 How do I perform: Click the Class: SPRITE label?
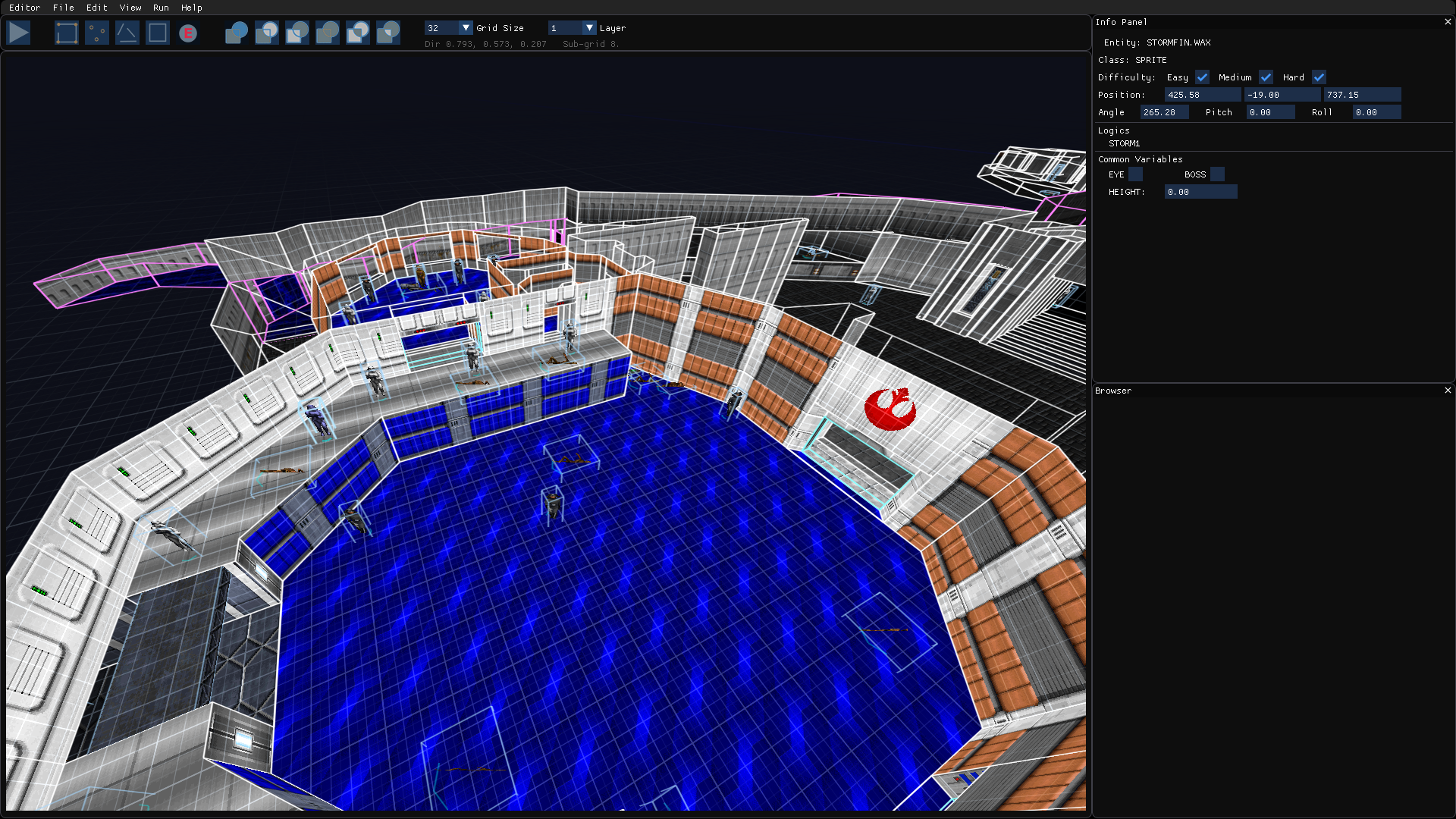[x=1132, y=60]
